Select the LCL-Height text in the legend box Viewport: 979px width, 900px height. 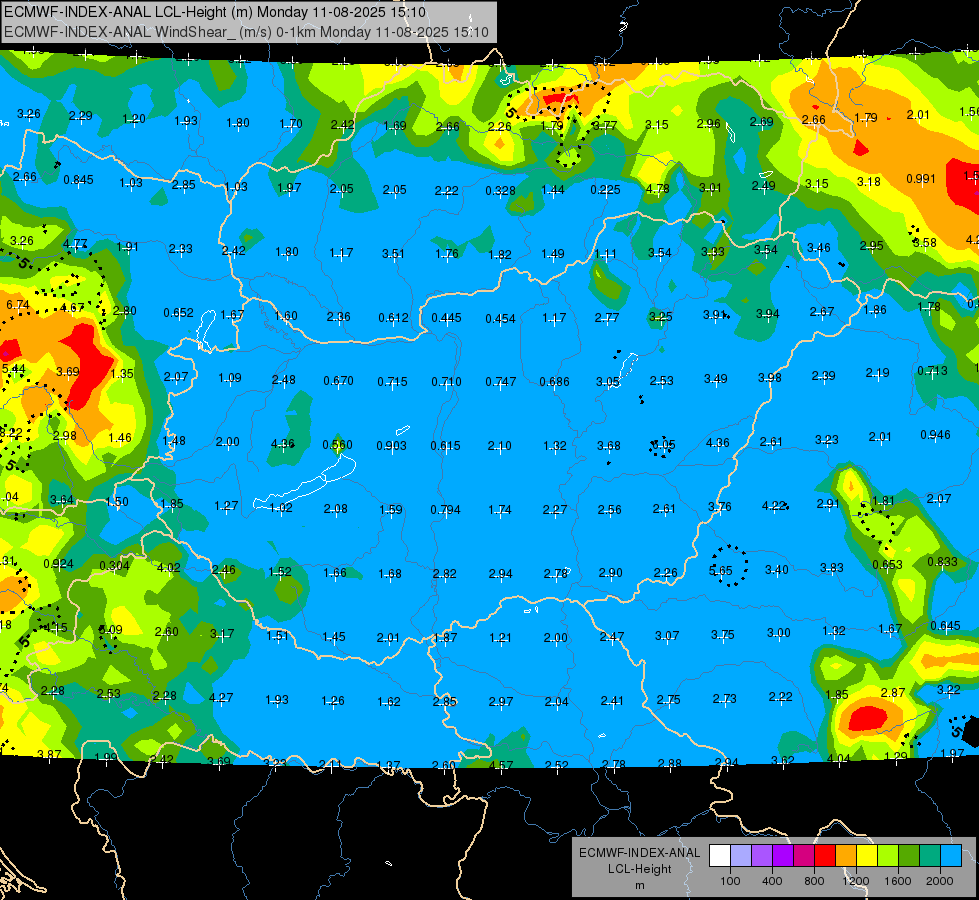[x=639, y=869]
